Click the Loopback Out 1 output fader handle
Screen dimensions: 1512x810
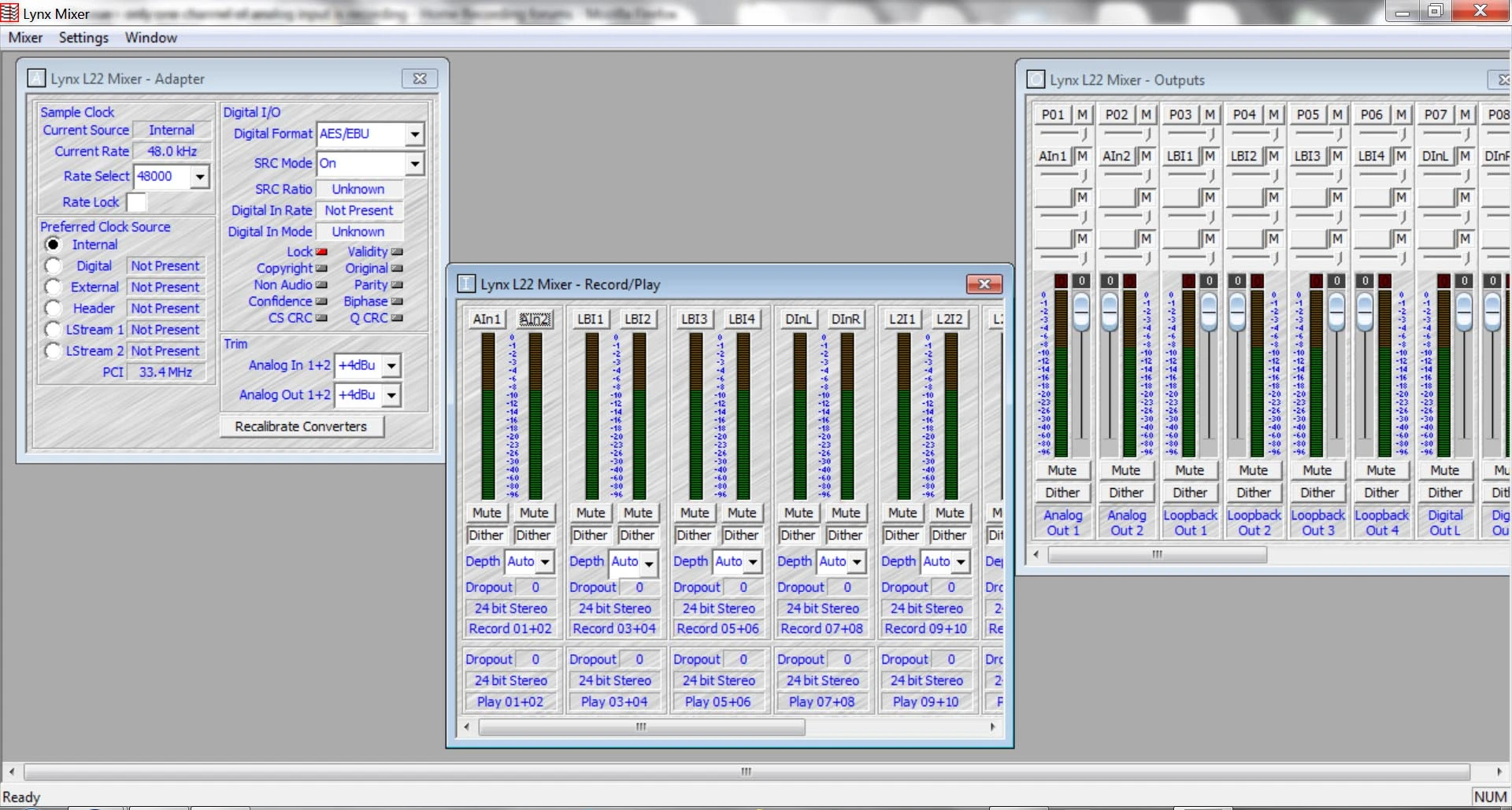point(1209,312)
